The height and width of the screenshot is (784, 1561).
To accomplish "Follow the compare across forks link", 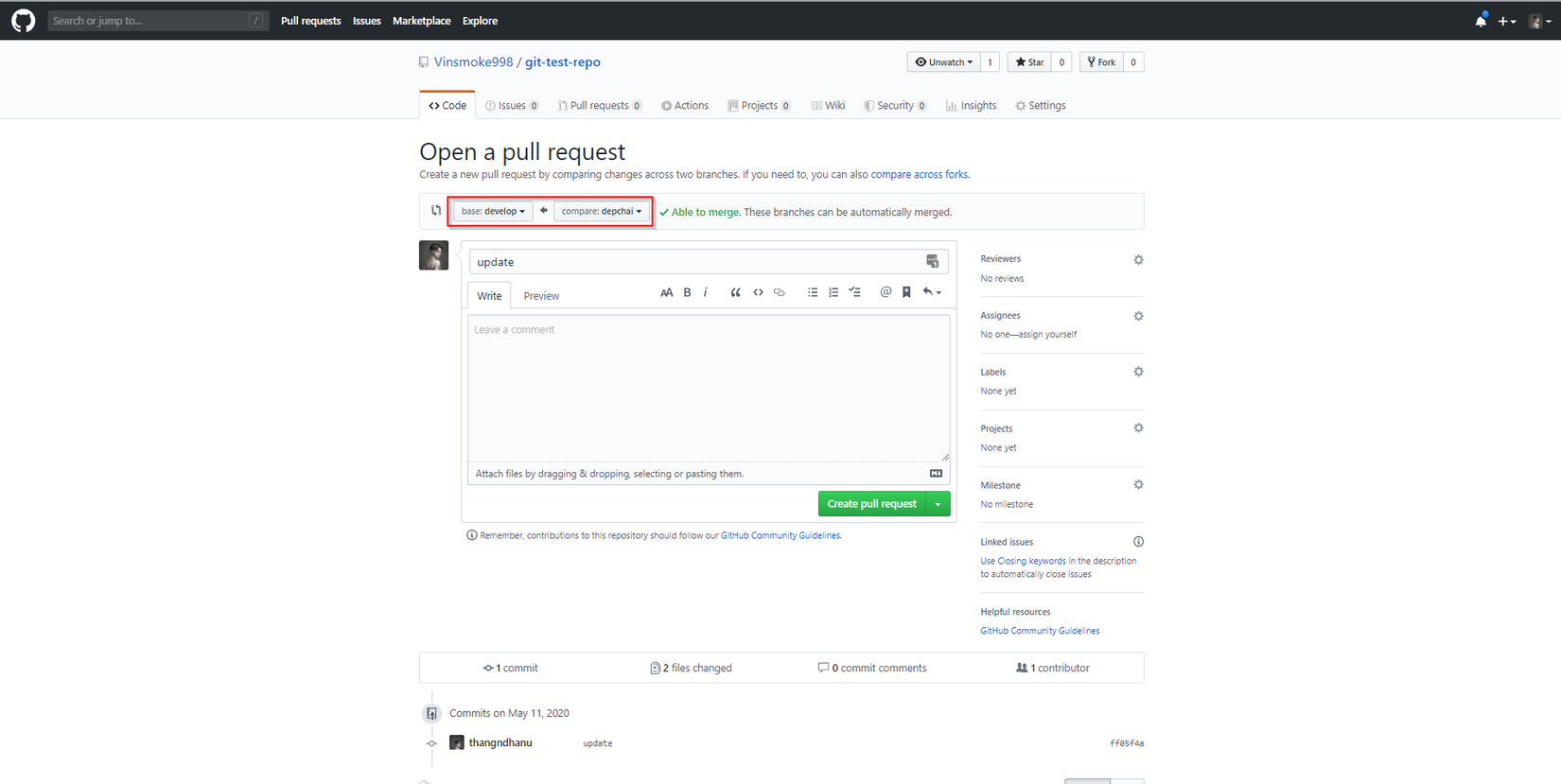I will [920, 175].
